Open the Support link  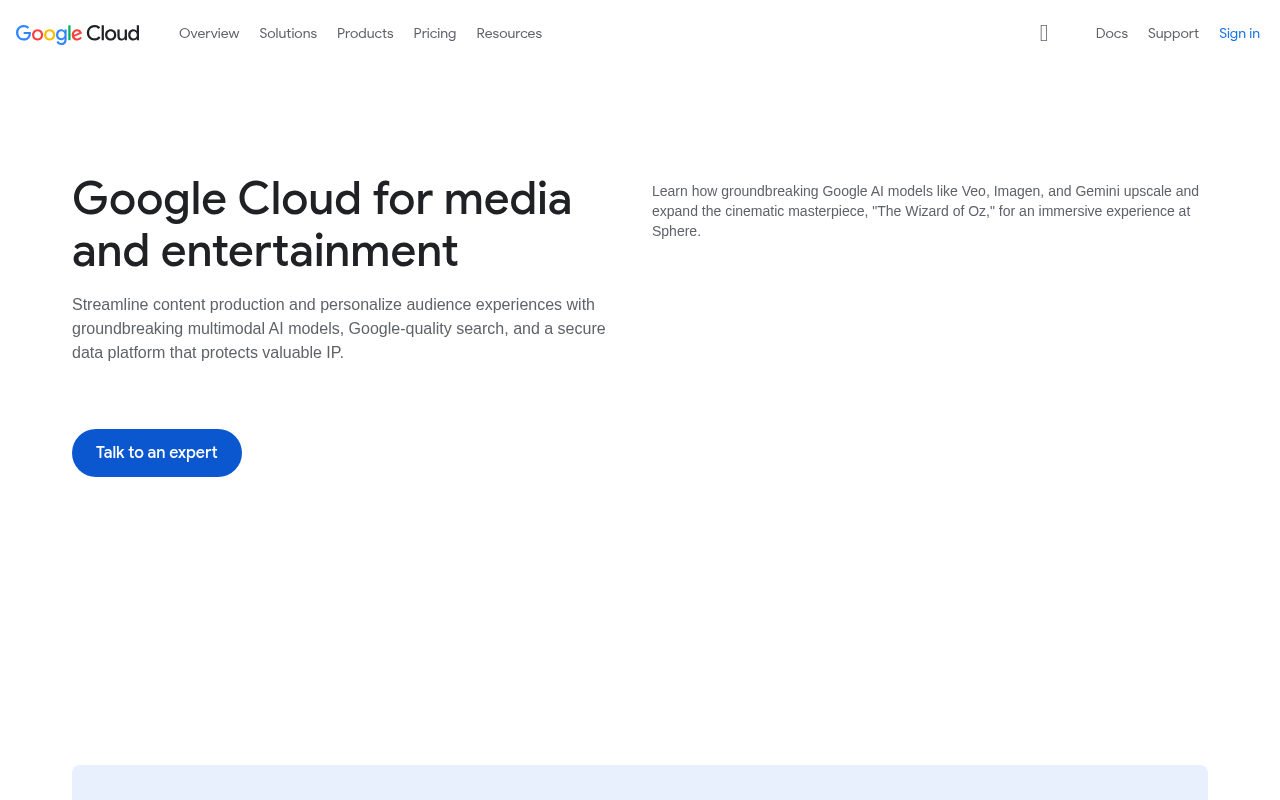(x=1173, y=33)
